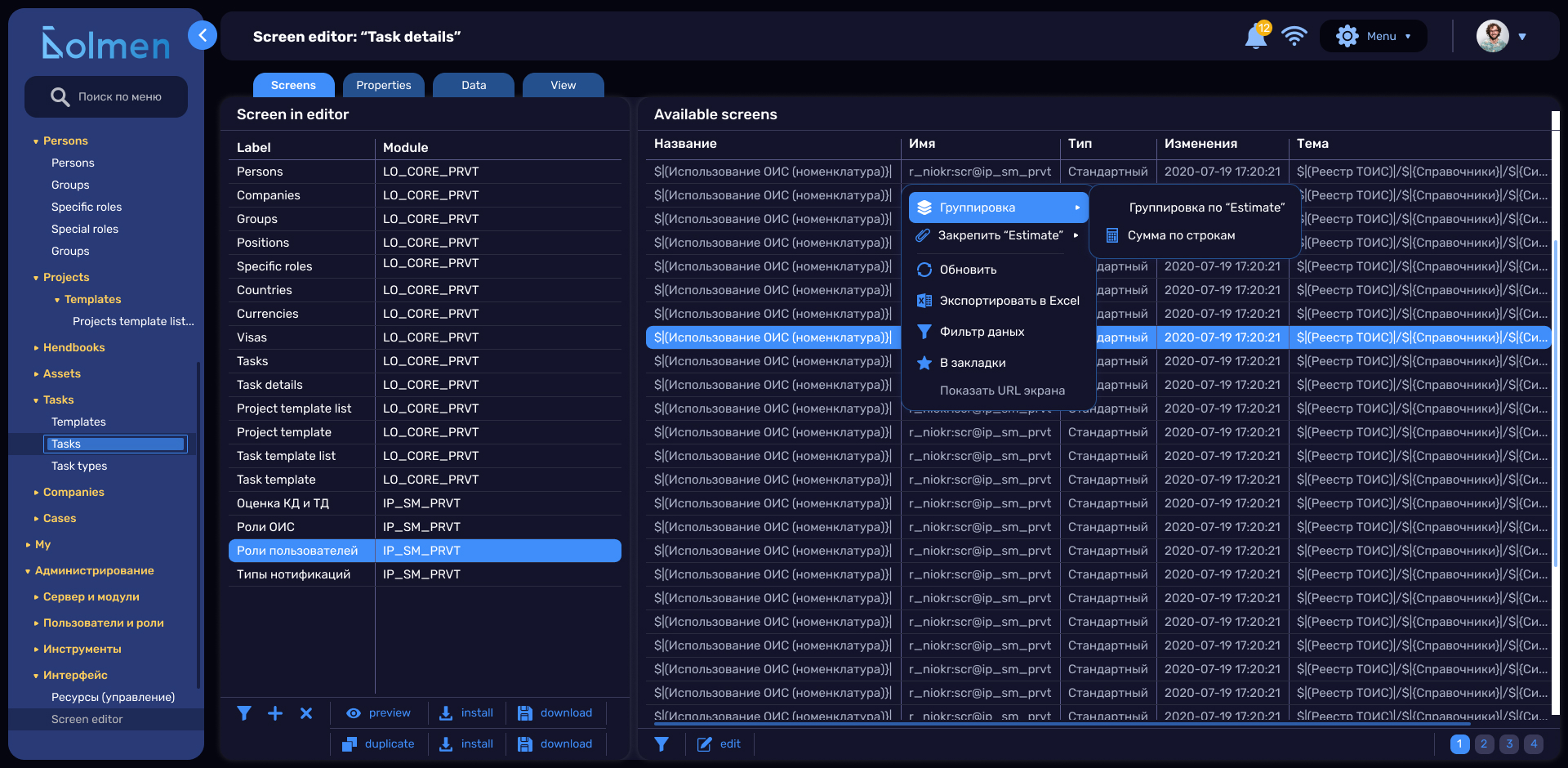This screenshot has height=768, width=1568.
Task: Switch to the Data tab
Action: pos(474,85)
